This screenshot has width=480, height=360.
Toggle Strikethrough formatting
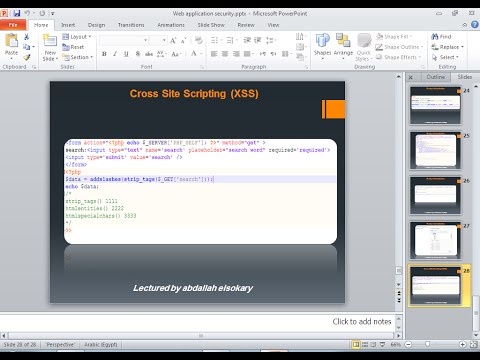(x=149, y=54)
